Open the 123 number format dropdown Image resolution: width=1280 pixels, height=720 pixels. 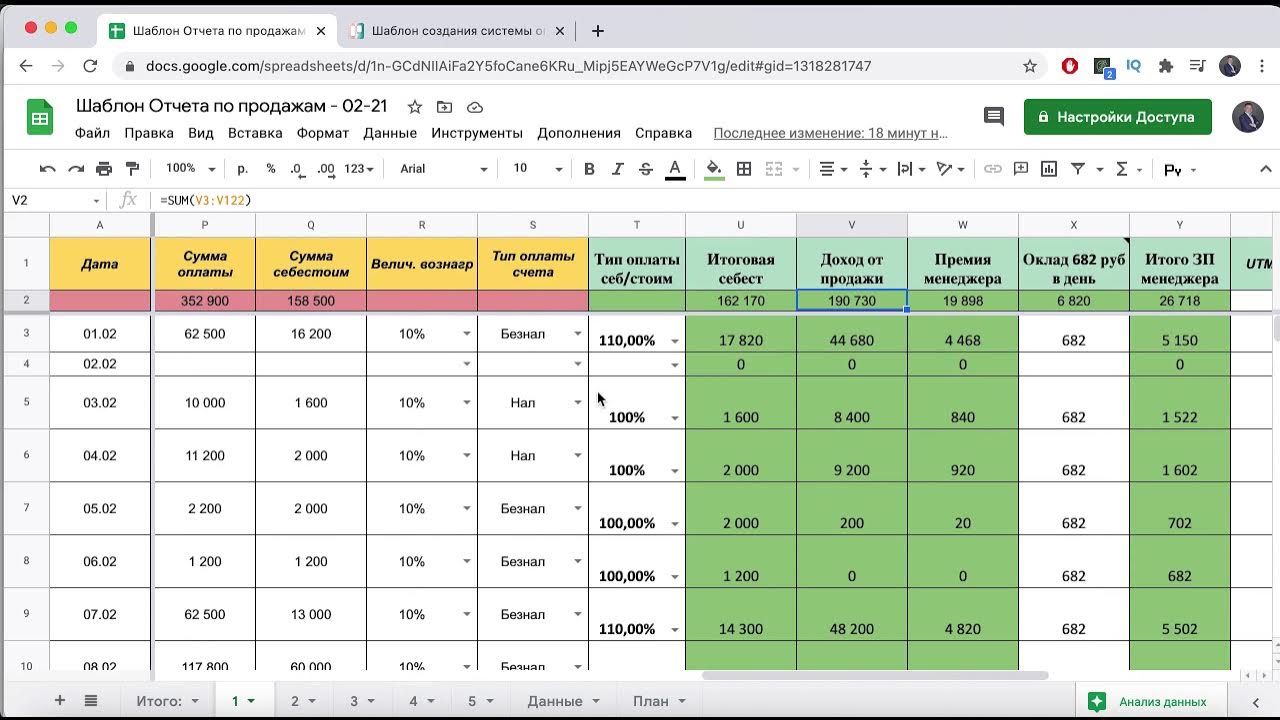pos(358,169)
